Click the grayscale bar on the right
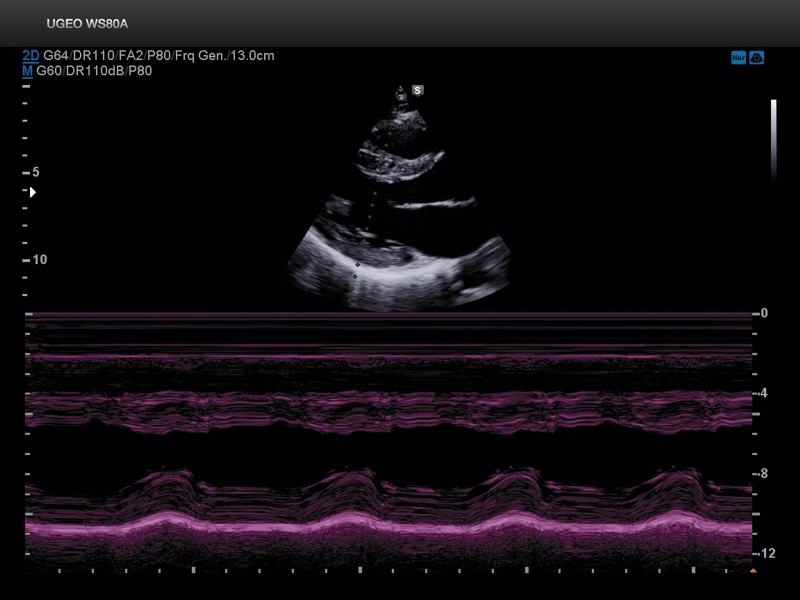Screen dimensions: 800x600 point(773,140)
